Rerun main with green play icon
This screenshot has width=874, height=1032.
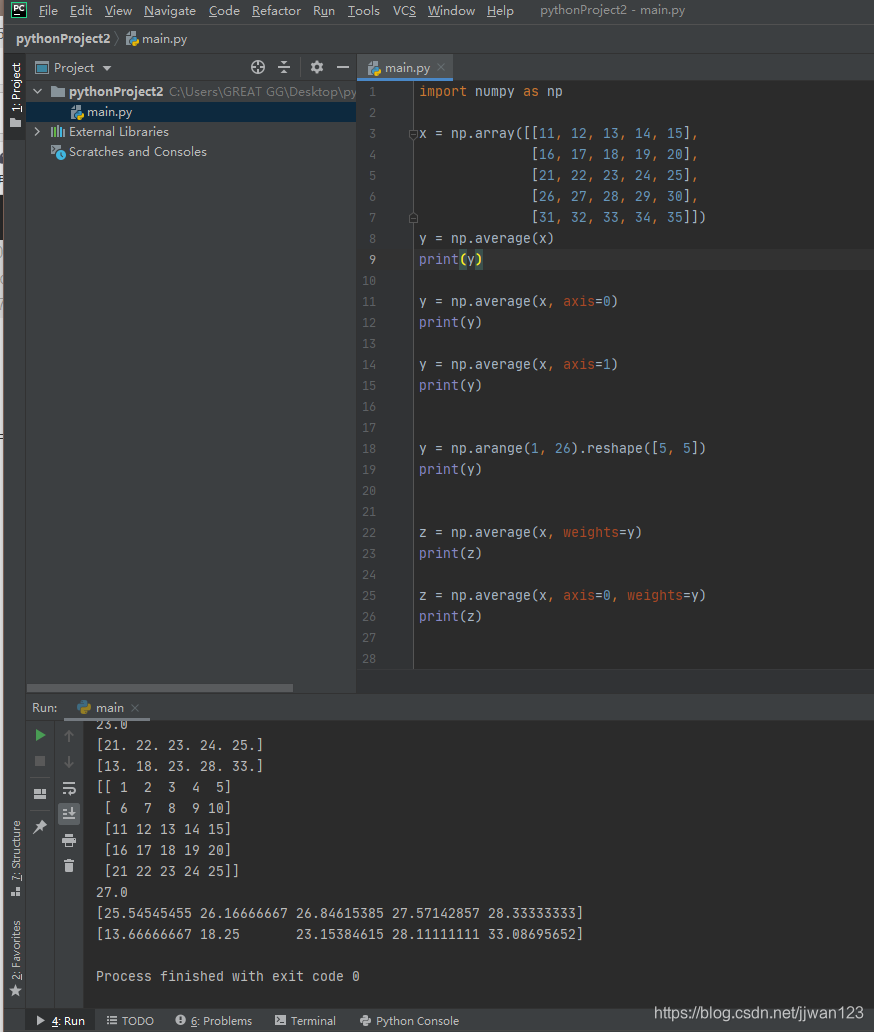point(40,735)
